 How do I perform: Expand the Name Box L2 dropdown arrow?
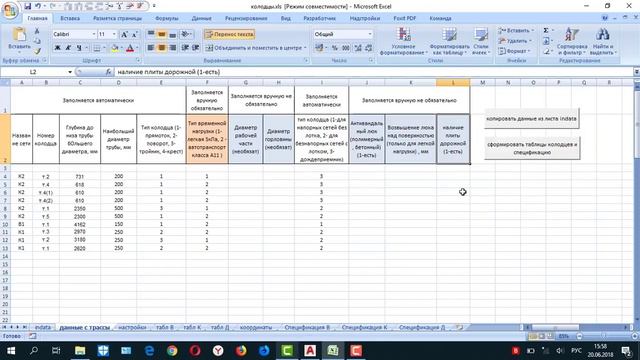coord(70,72)
